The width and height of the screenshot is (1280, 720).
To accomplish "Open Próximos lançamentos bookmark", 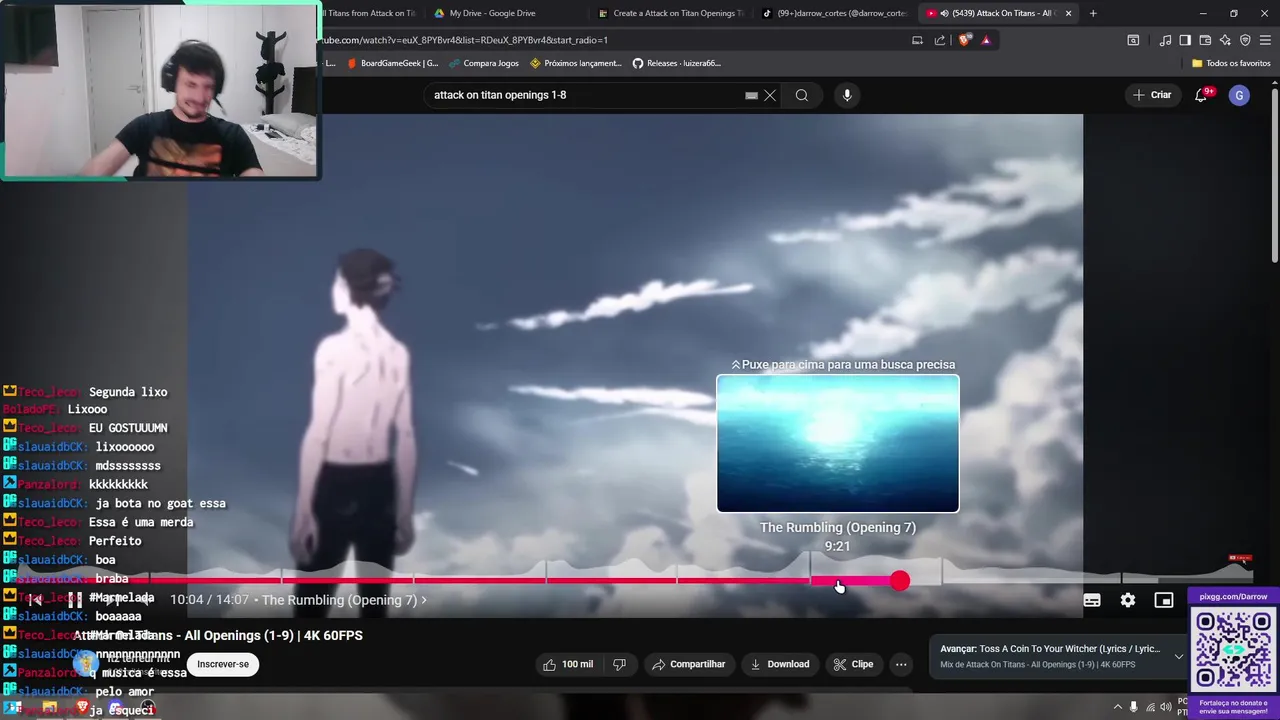I will pyautogui.click(x=576, y=63).
